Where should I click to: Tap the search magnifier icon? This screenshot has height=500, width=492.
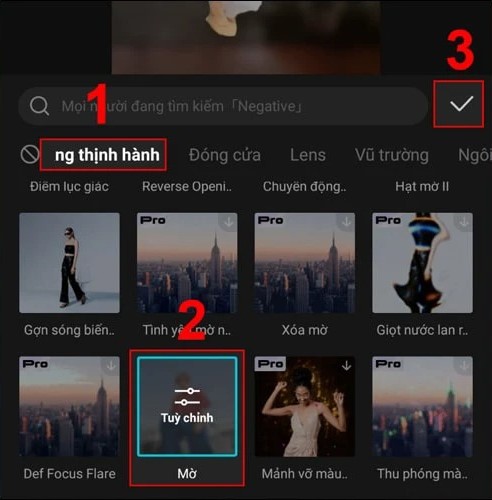pos(39,106)
